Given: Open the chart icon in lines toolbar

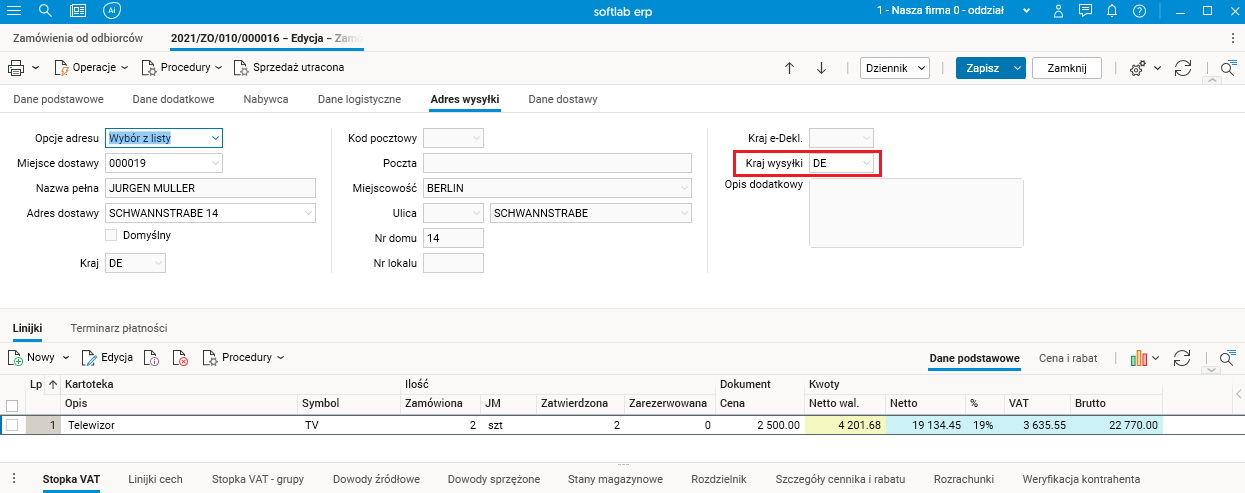Looking at the screenshot, I should point(1139,357).
